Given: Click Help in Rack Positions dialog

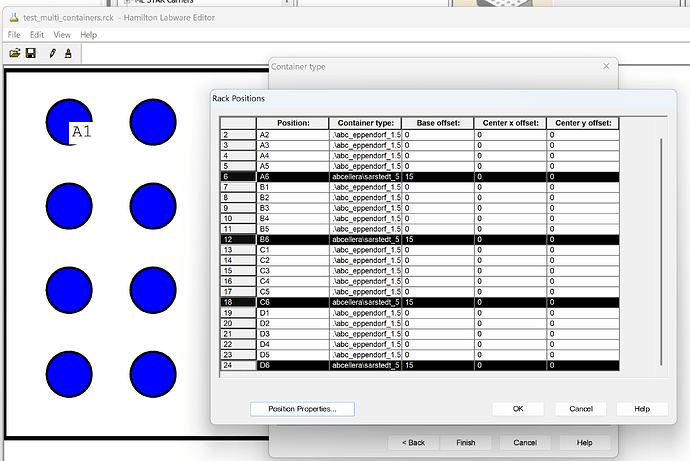Looking at the screenshot, I should [642, 409].
